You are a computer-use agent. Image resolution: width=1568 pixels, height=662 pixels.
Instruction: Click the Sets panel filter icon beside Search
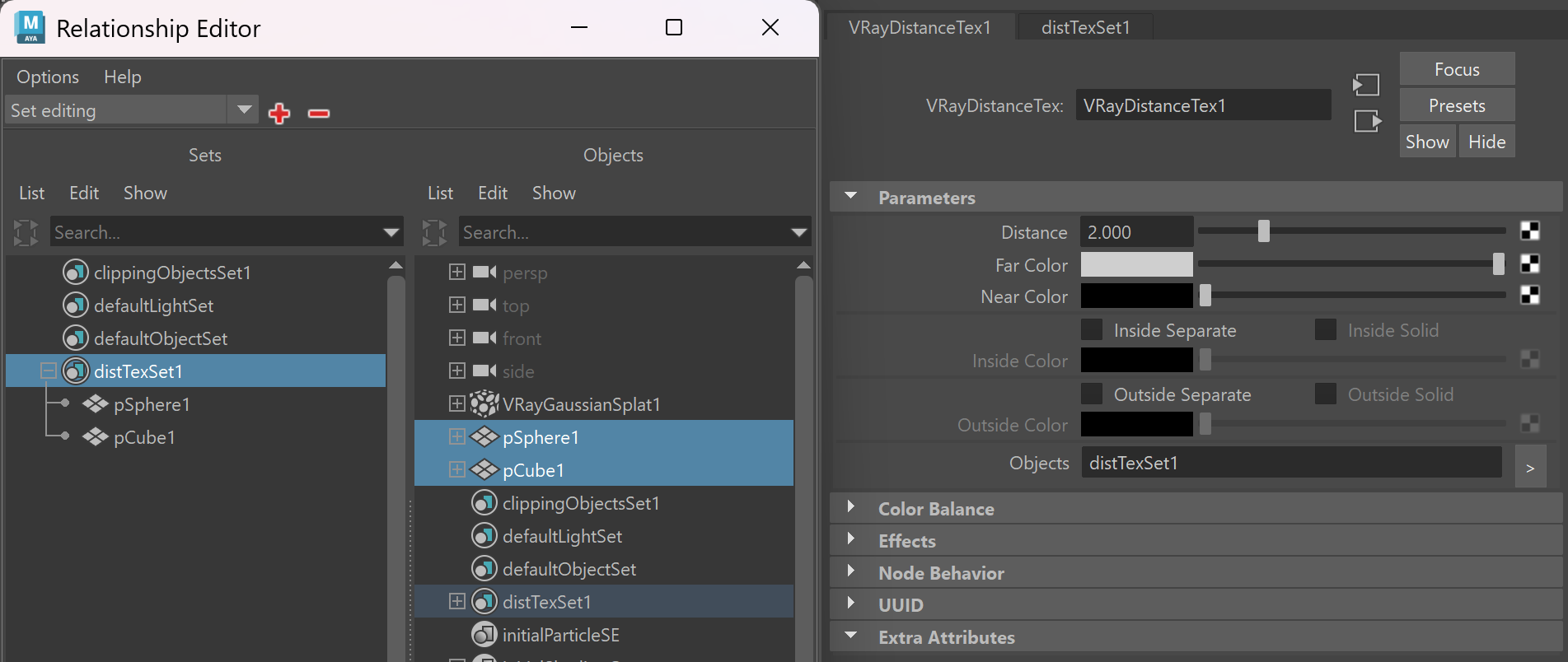(26, 232)
